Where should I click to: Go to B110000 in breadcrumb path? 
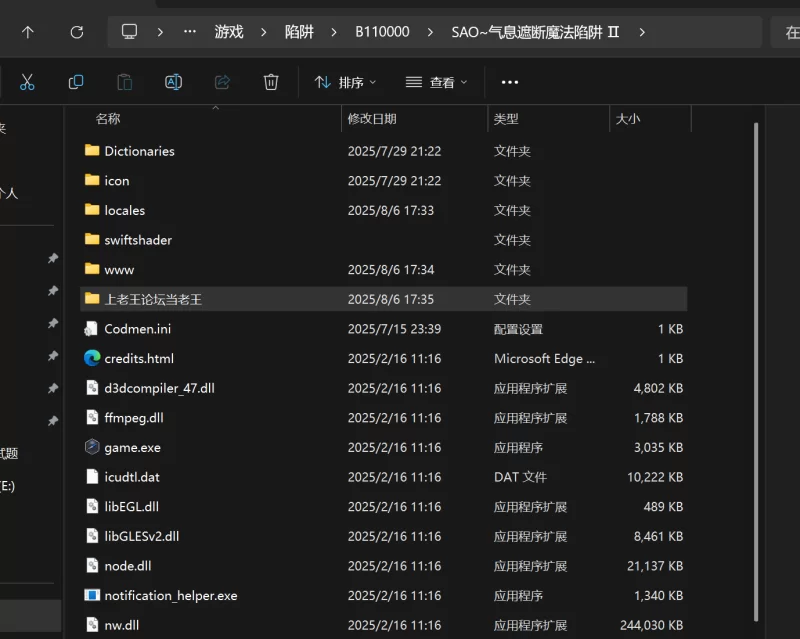click(x=382, y=32)
